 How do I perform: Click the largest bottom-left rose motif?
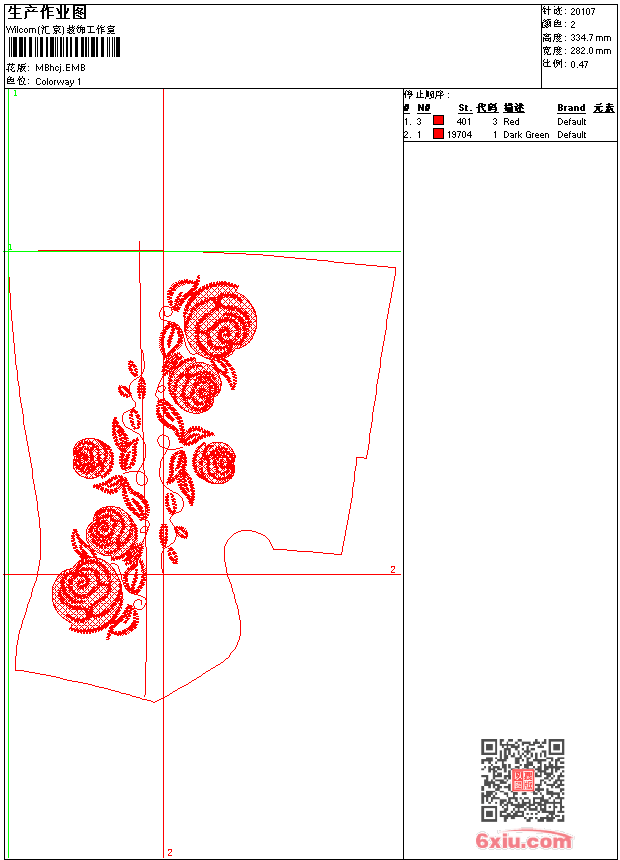pos(87,593)
